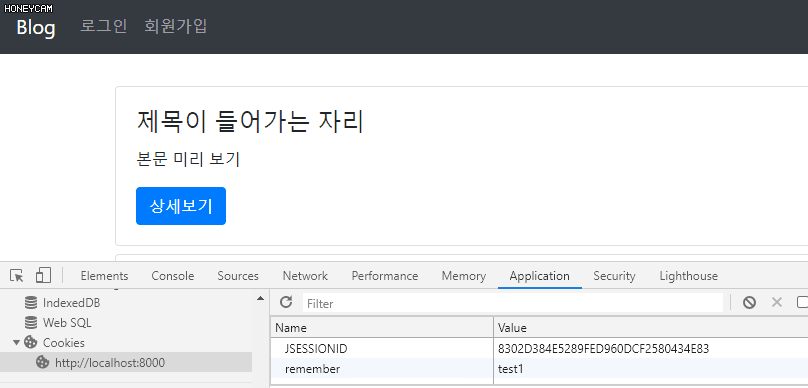Select the IndexedDB tree item
Screen dimensions: 808x388
72,303
